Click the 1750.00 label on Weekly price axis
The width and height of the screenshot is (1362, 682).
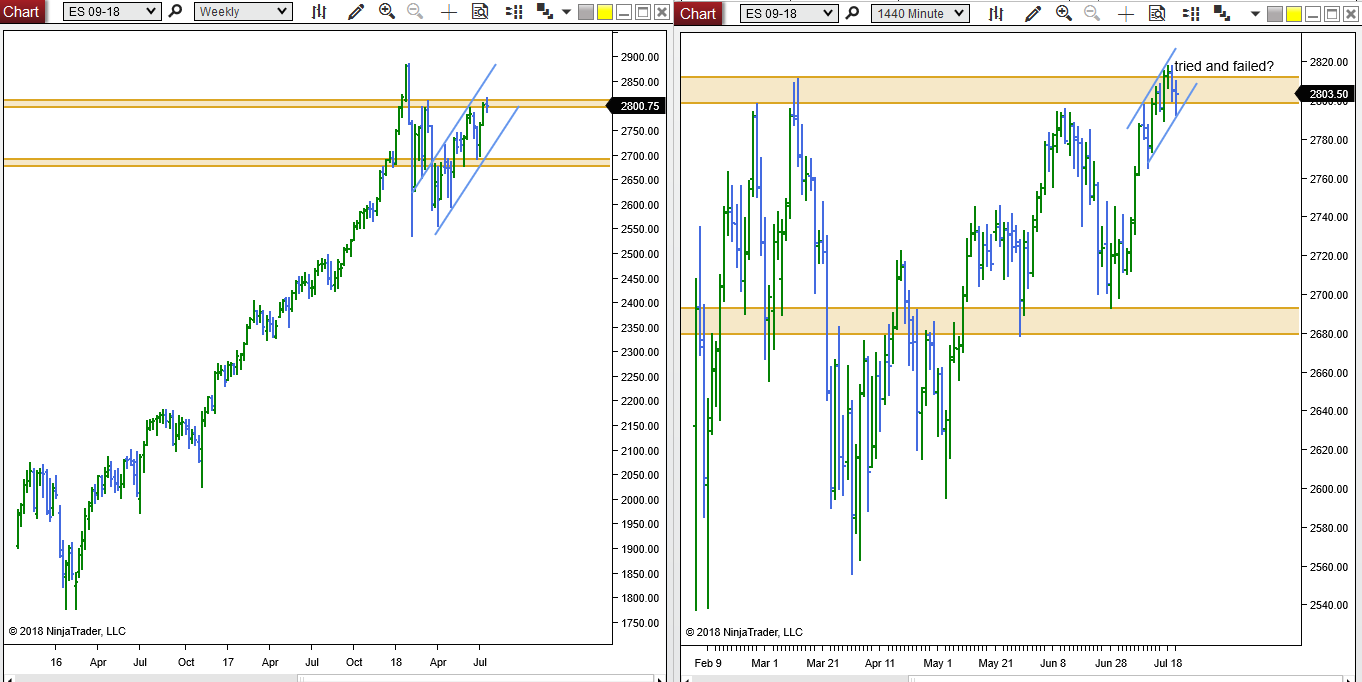pyautogui.click(x=640, y=623)
